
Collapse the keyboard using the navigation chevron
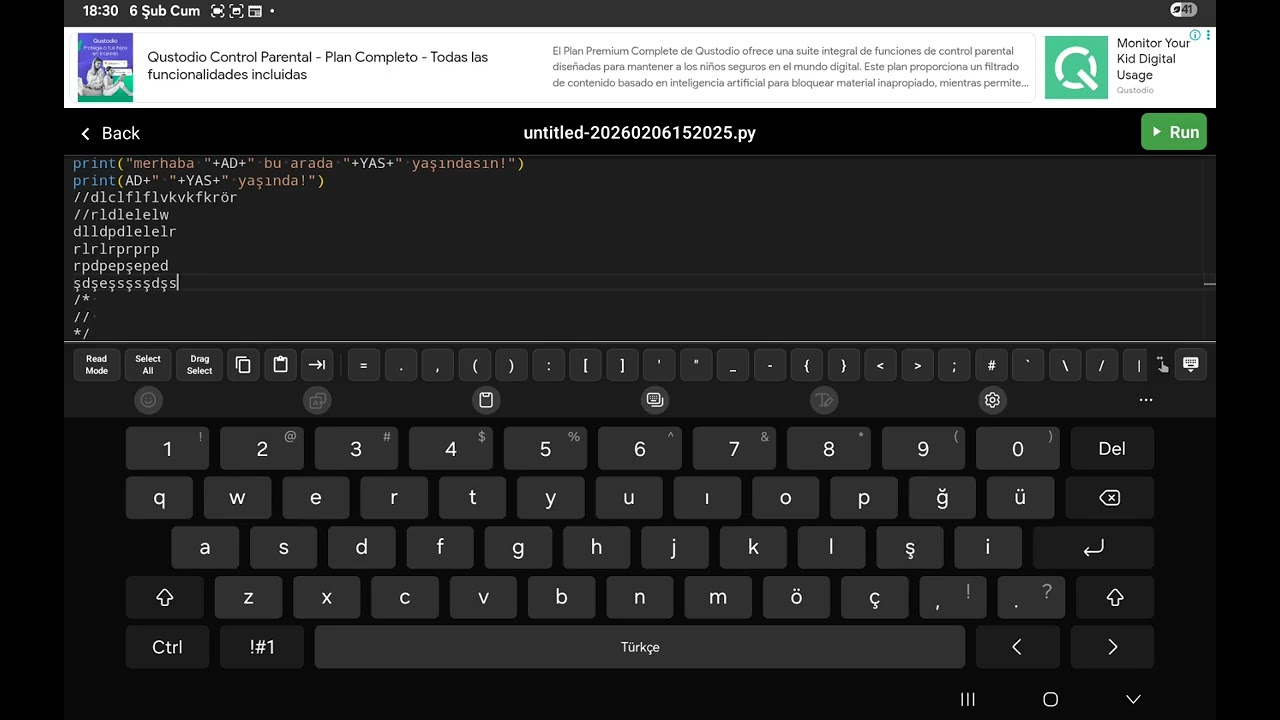[x=1133, y=699]
